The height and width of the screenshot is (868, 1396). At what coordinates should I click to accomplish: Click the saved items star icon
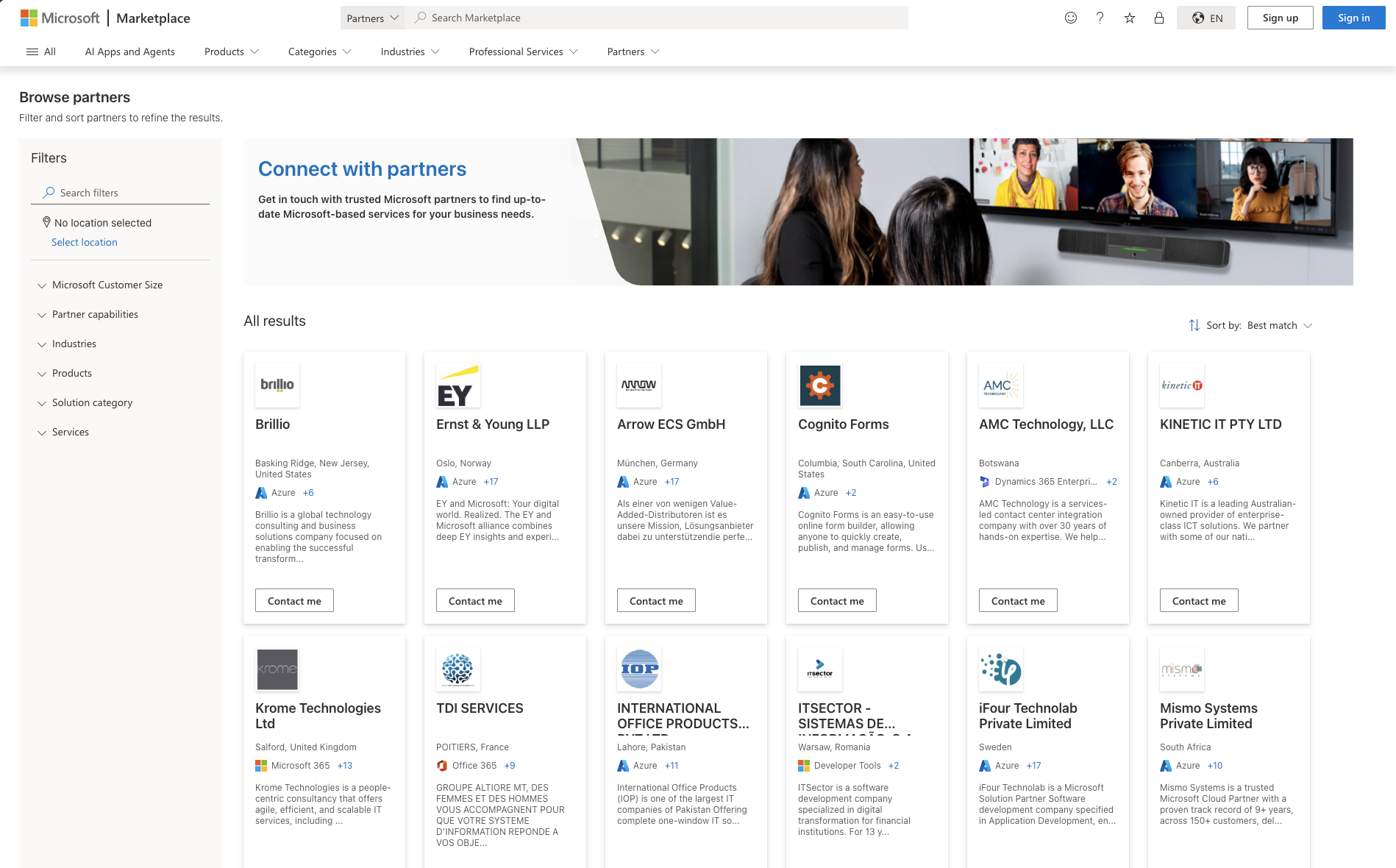click(1129, 18)
